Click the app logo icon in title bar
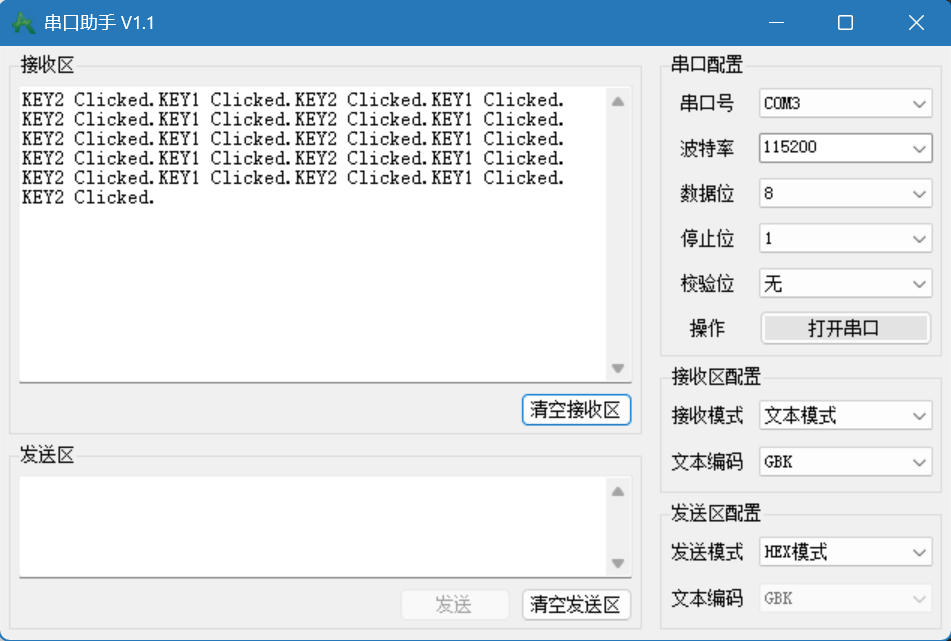Image resolution: width=951 pixels, height=641 pixels. 24,23
